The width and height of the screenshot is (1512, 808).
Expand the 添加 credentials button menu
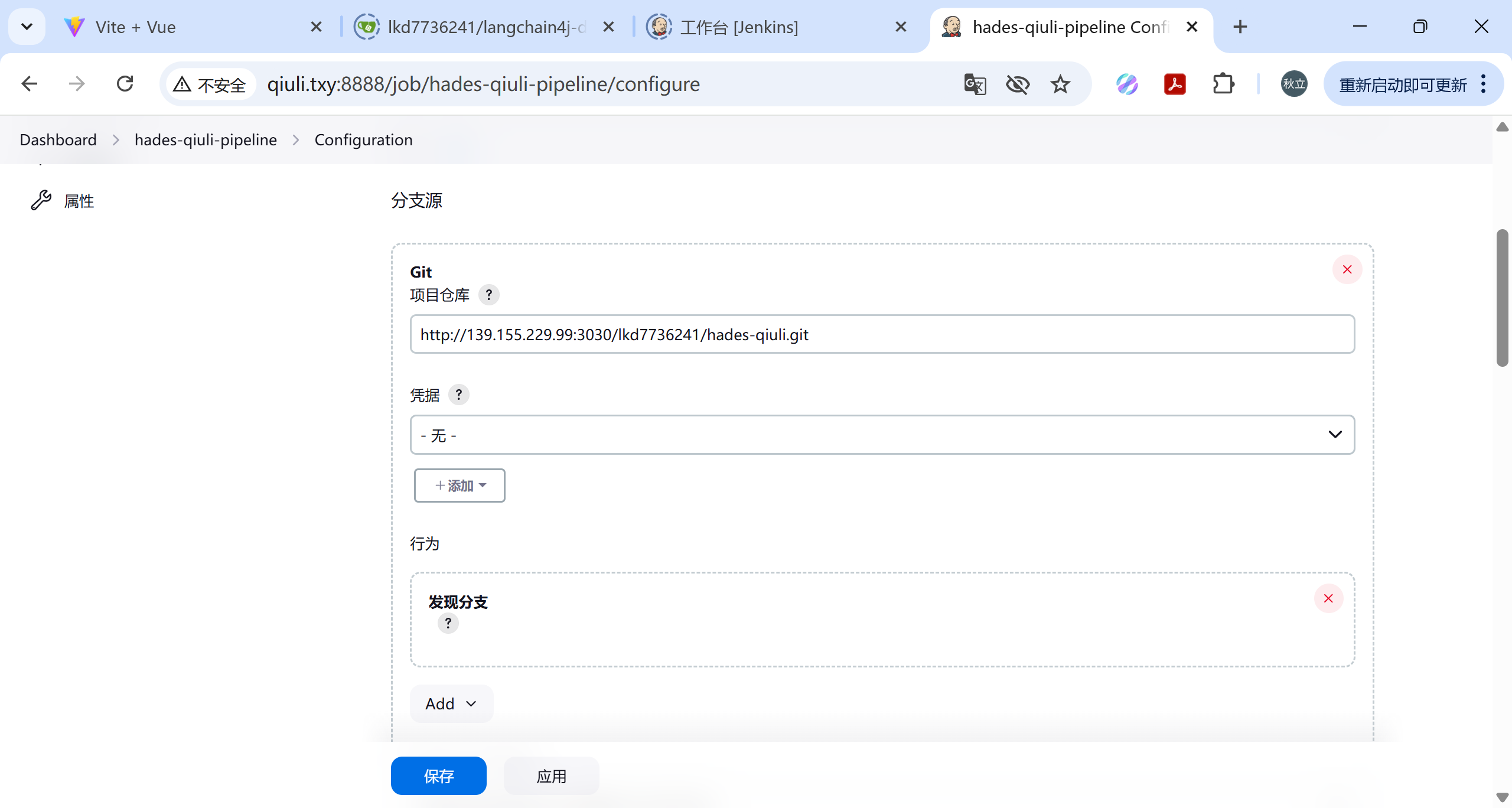click(x=460, y=486)
